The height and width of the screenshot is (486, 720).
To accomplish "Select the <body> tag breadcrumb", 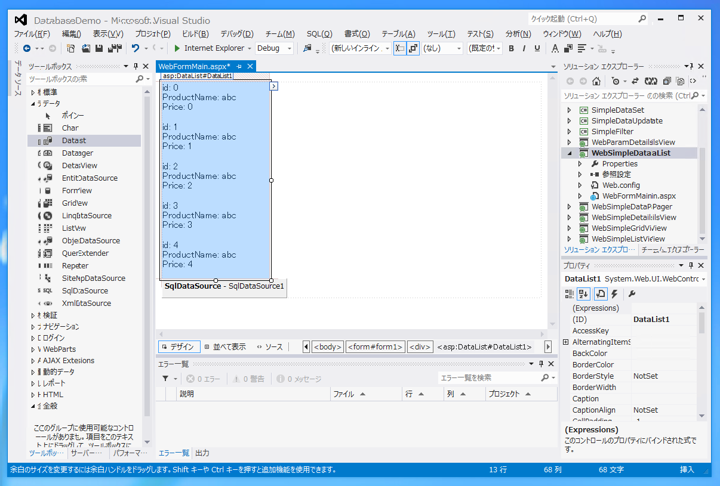I will click(x=327, y=347).
